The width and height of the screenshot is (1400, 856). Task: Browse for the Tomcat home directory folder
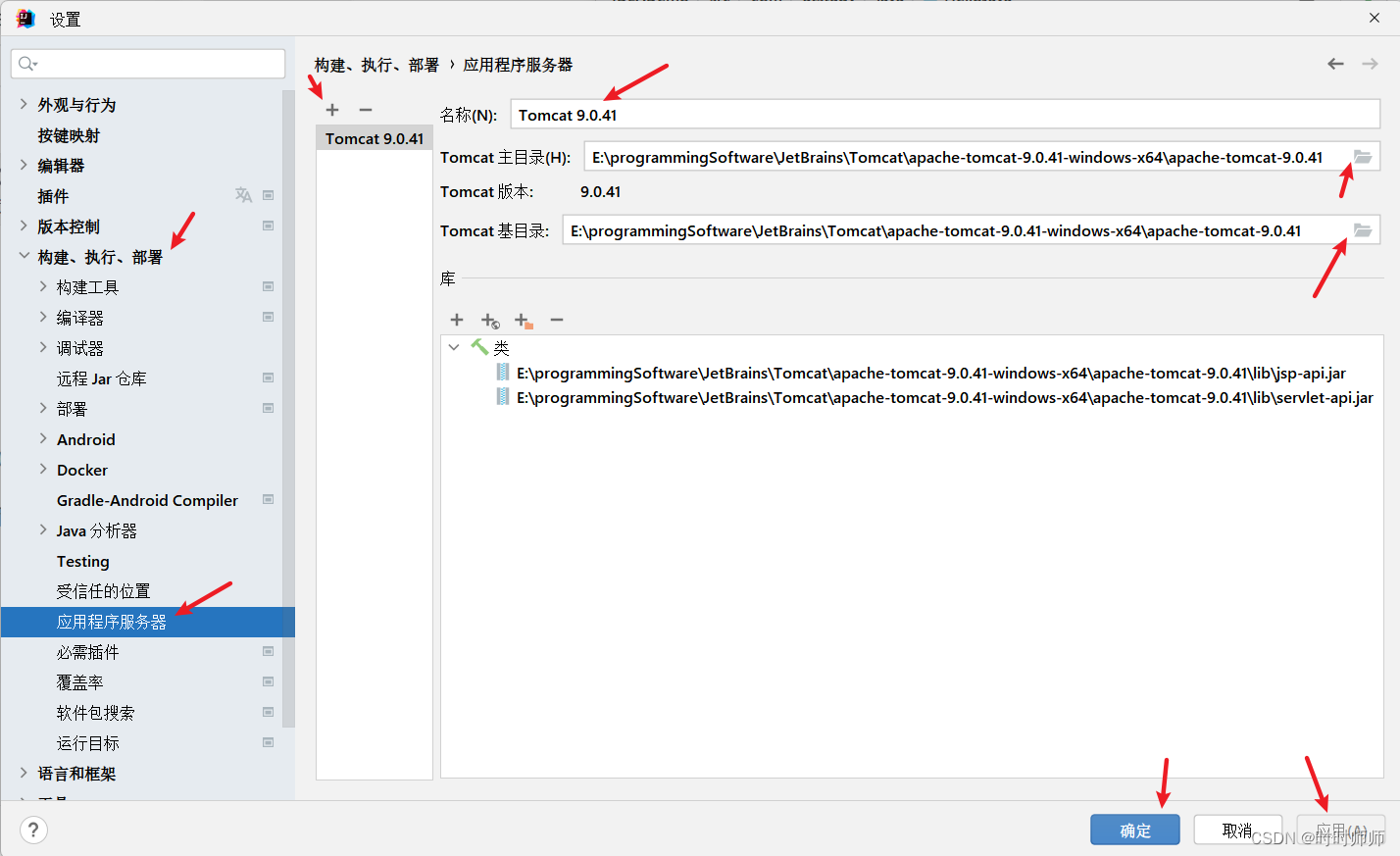(1363, 157)
